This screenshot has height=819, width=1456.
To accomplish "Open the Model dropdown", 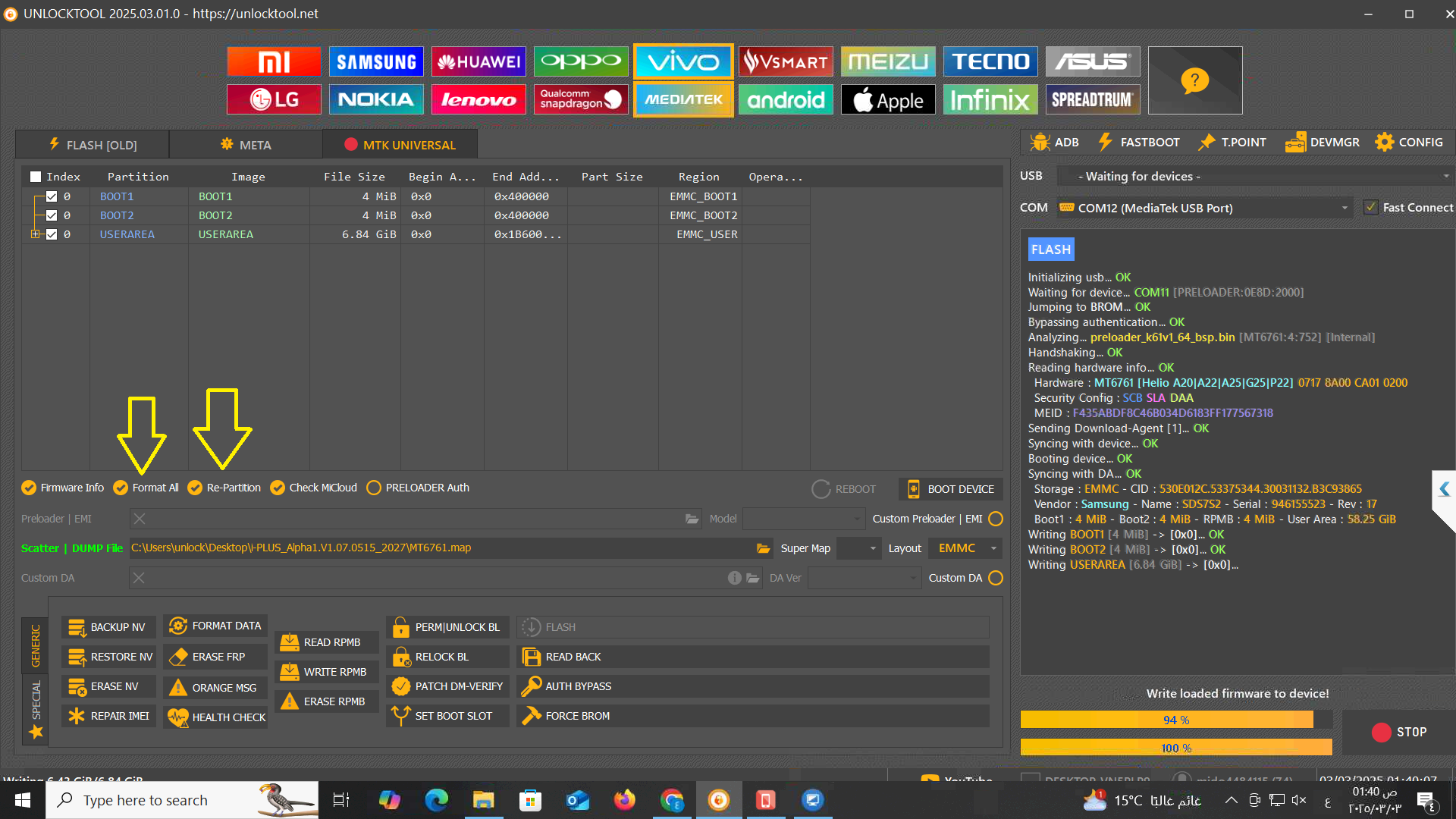I will pos(803,519).
